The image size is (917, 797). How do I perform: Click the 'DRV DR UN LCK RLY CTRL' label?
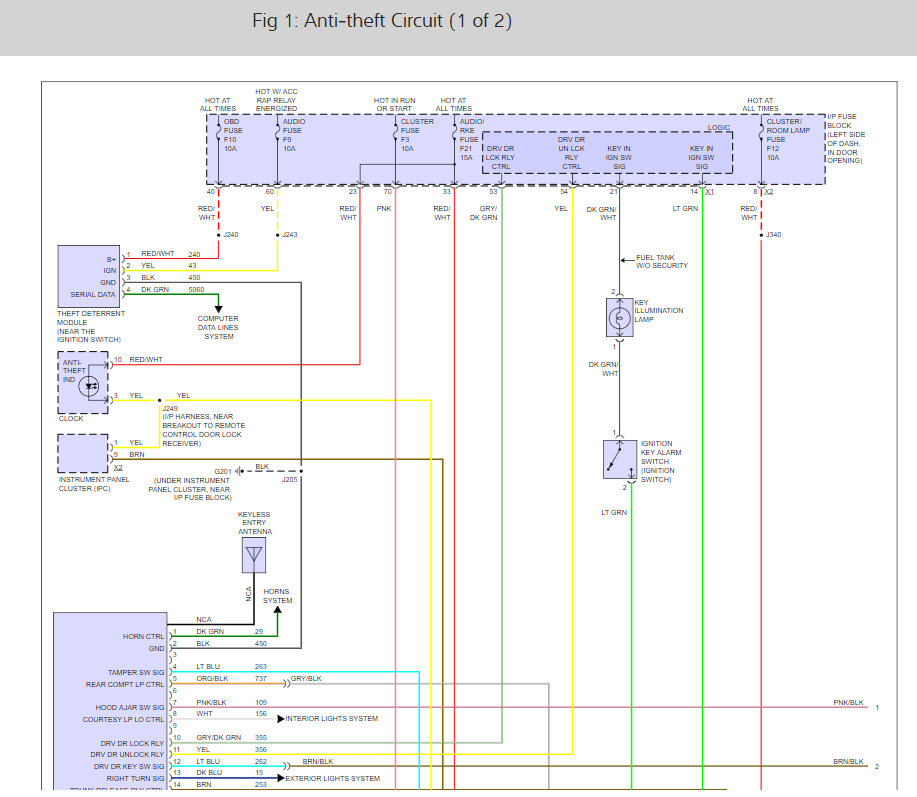pos(571,153)
